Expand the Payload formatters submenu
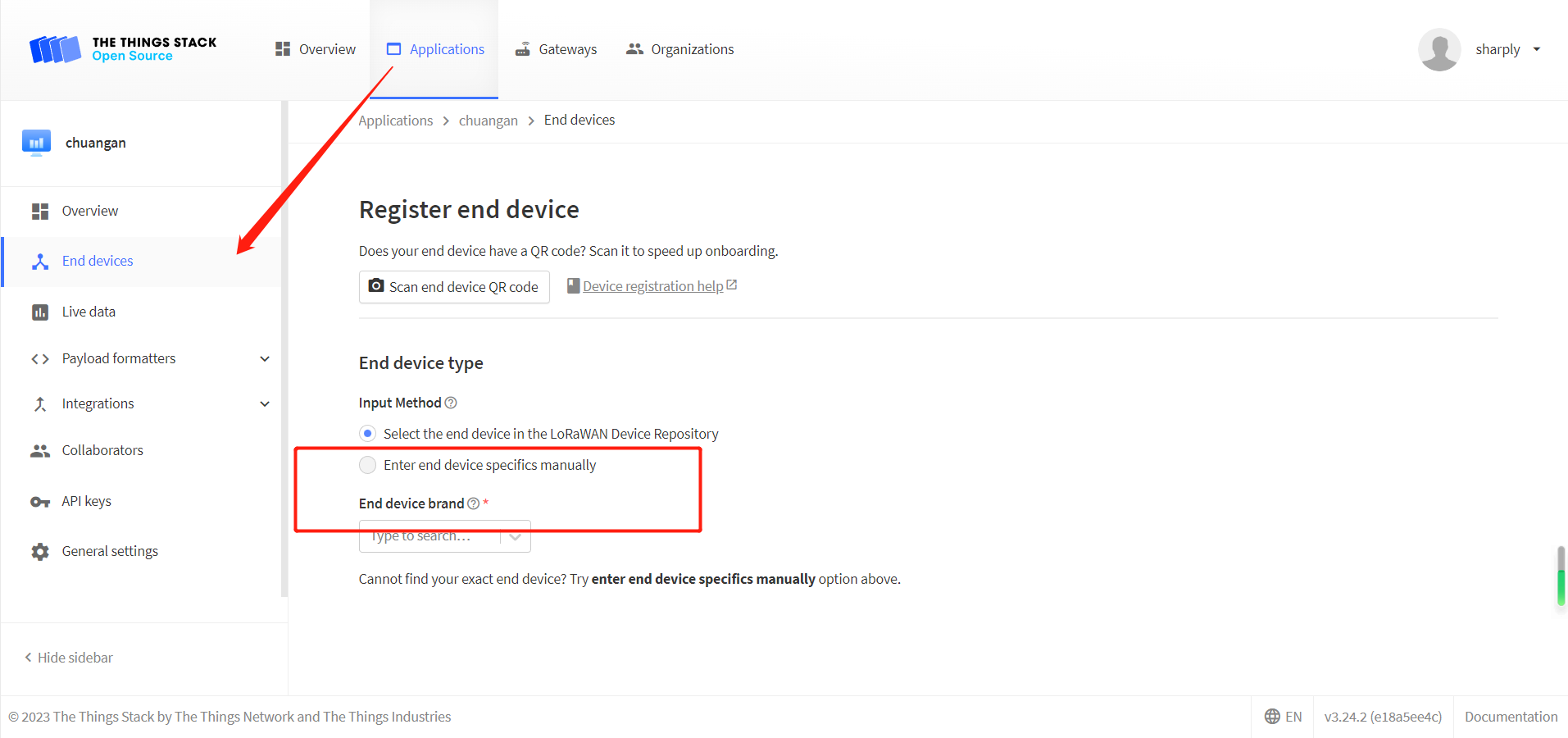The width and height of the screenshot is (1568, 738). coord(265,358)
